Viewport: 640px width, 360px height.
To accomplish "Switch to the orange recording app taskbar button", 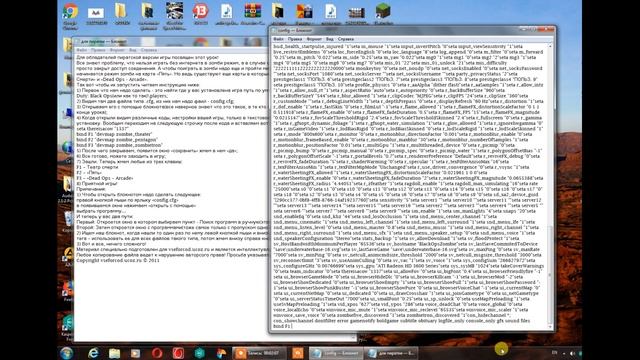I will (259, 353).
